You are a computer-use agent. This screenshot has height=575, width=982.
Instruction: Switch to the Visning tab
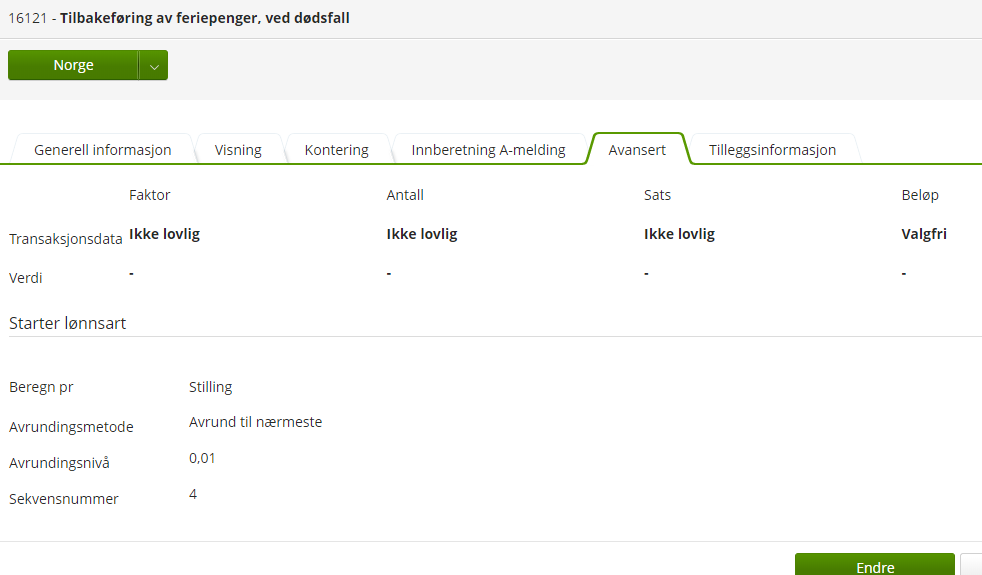238,150
